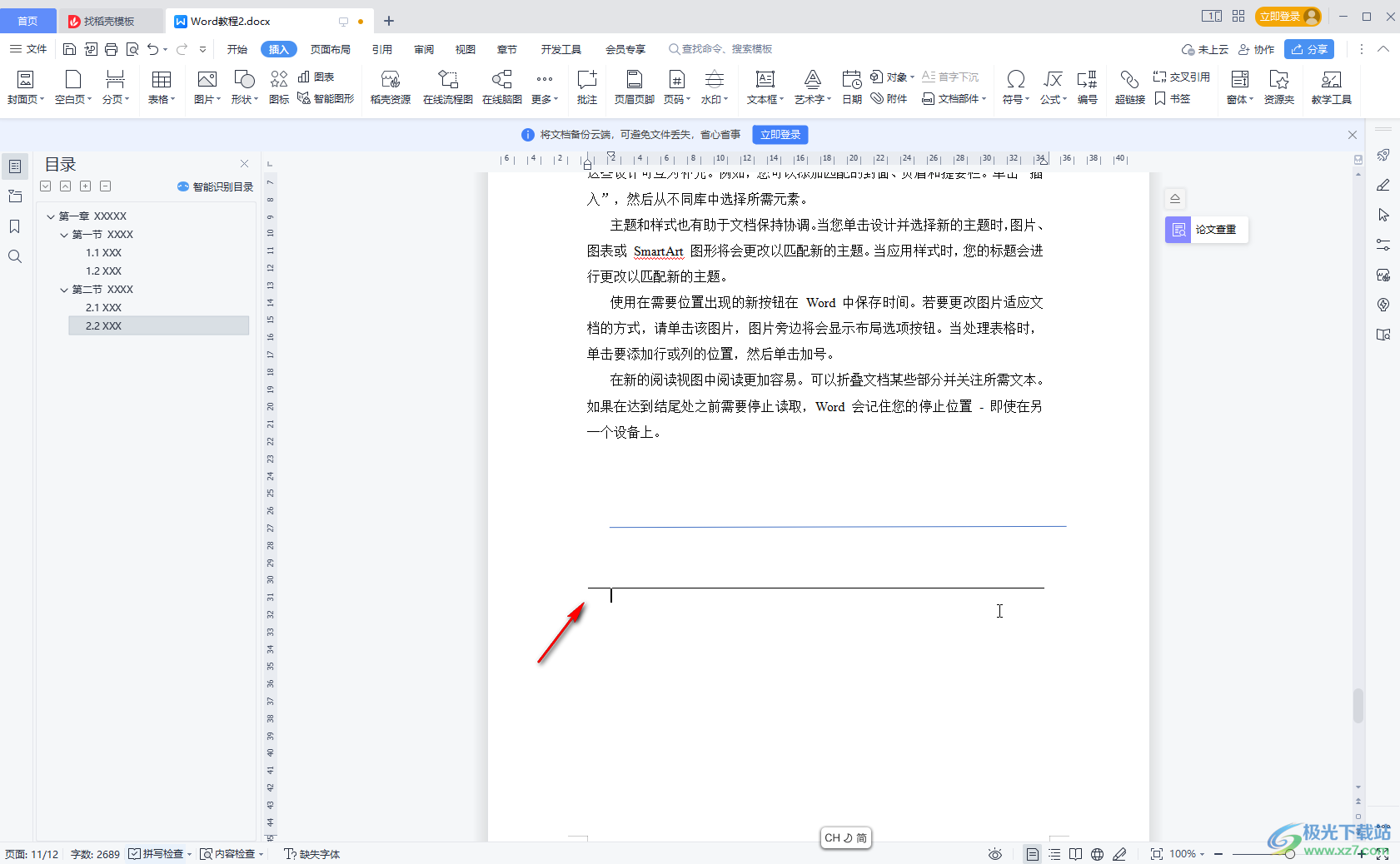The width and height of the screenshot is (1400, 864).
Task: Switch to the 审阅 ribbon tab
Action: pyautogui.click(x=424, y=49)
